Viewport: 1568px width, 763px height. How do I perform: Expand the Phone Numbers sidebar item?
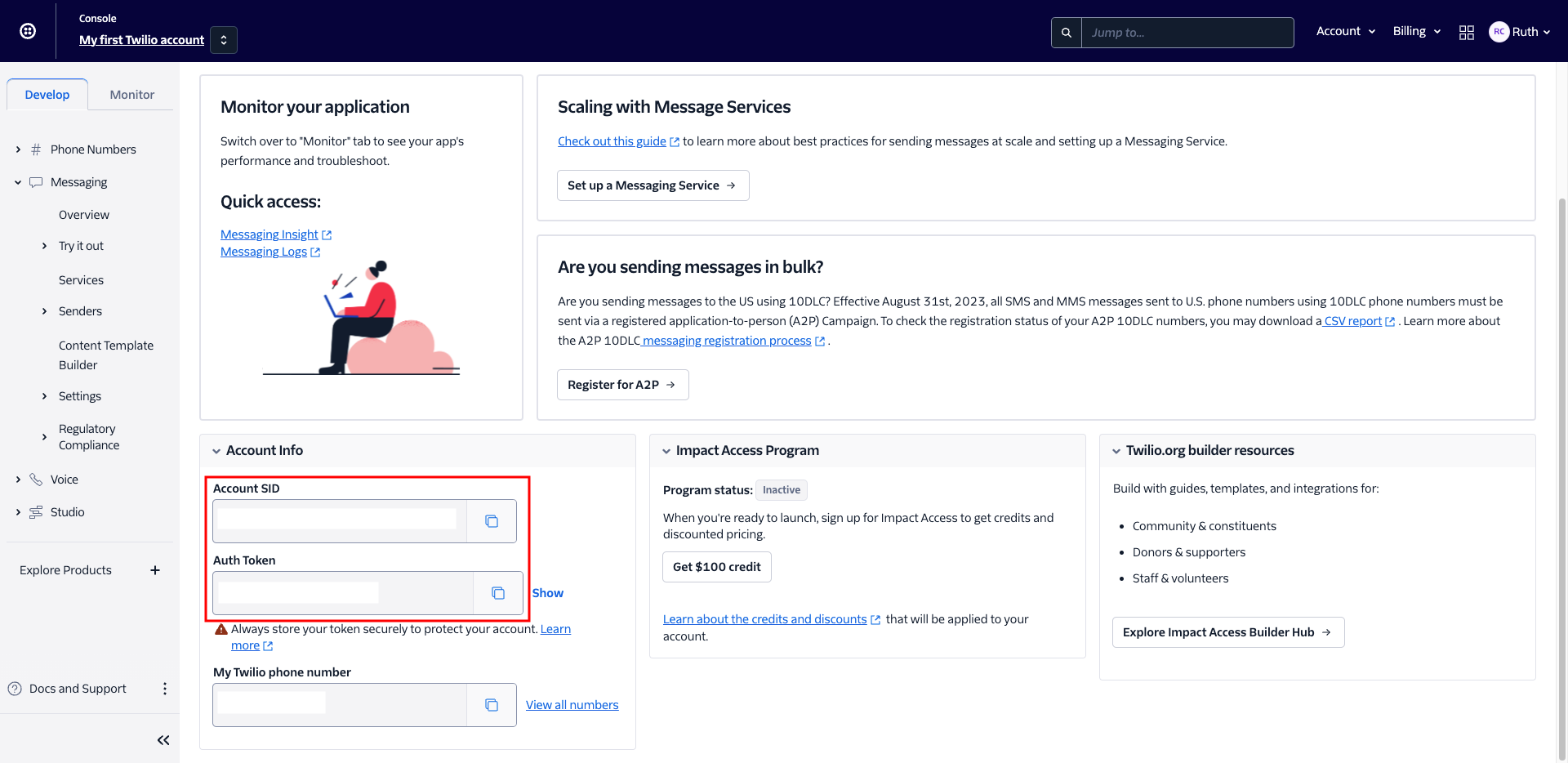coord(18,149)
